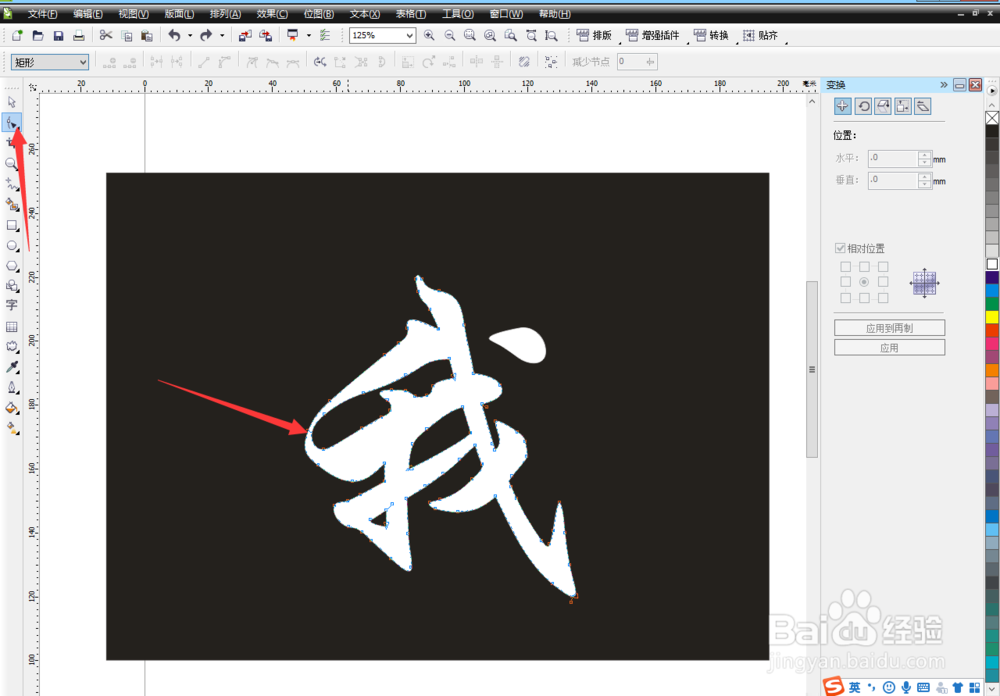Viewport: 1000px width, 696px height.
Task: Open the 工具(O) menu
Action: pos(457,14)
